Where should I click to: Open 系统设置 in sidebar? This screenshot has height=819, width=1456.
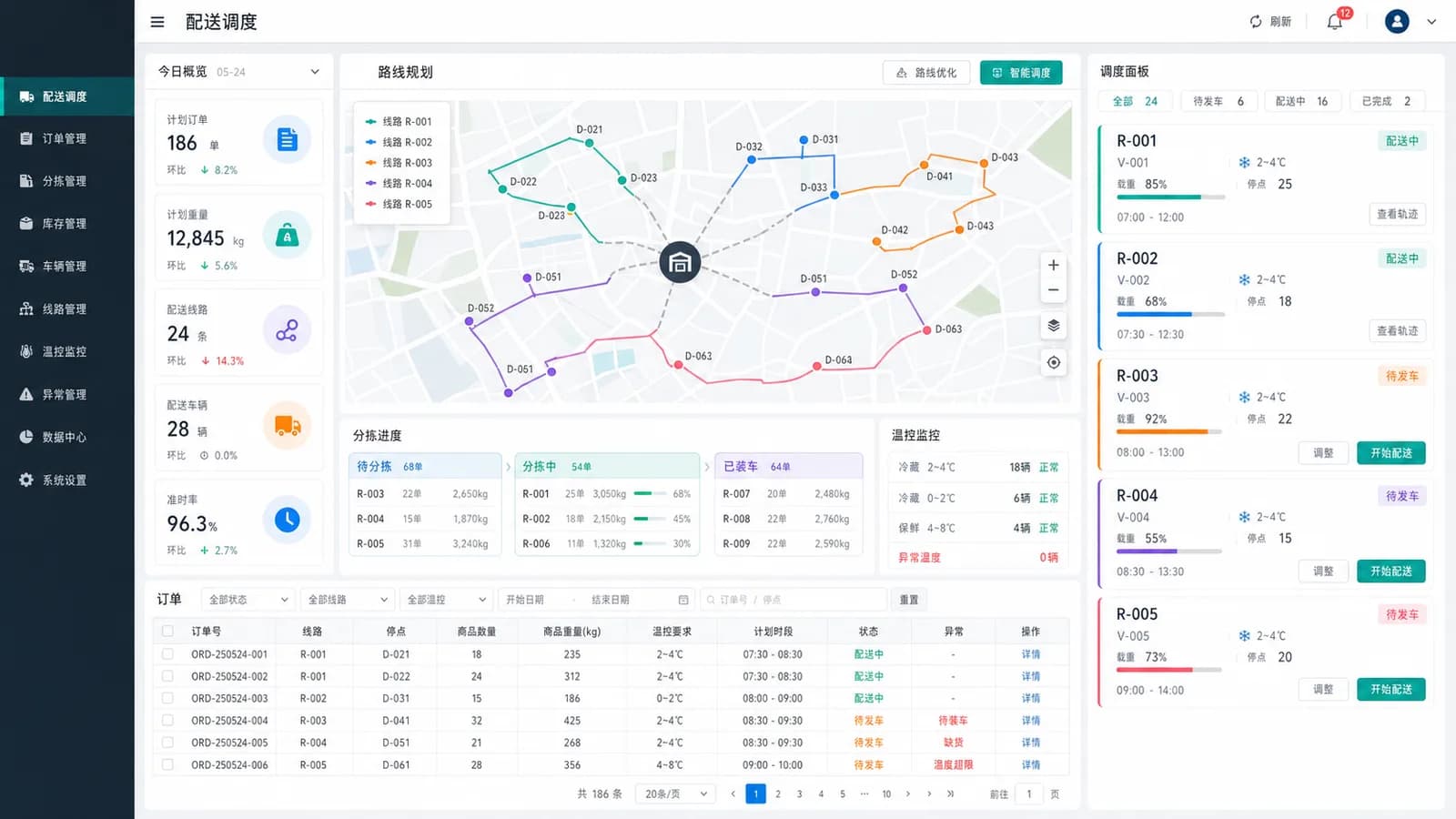tap(67, 480)
